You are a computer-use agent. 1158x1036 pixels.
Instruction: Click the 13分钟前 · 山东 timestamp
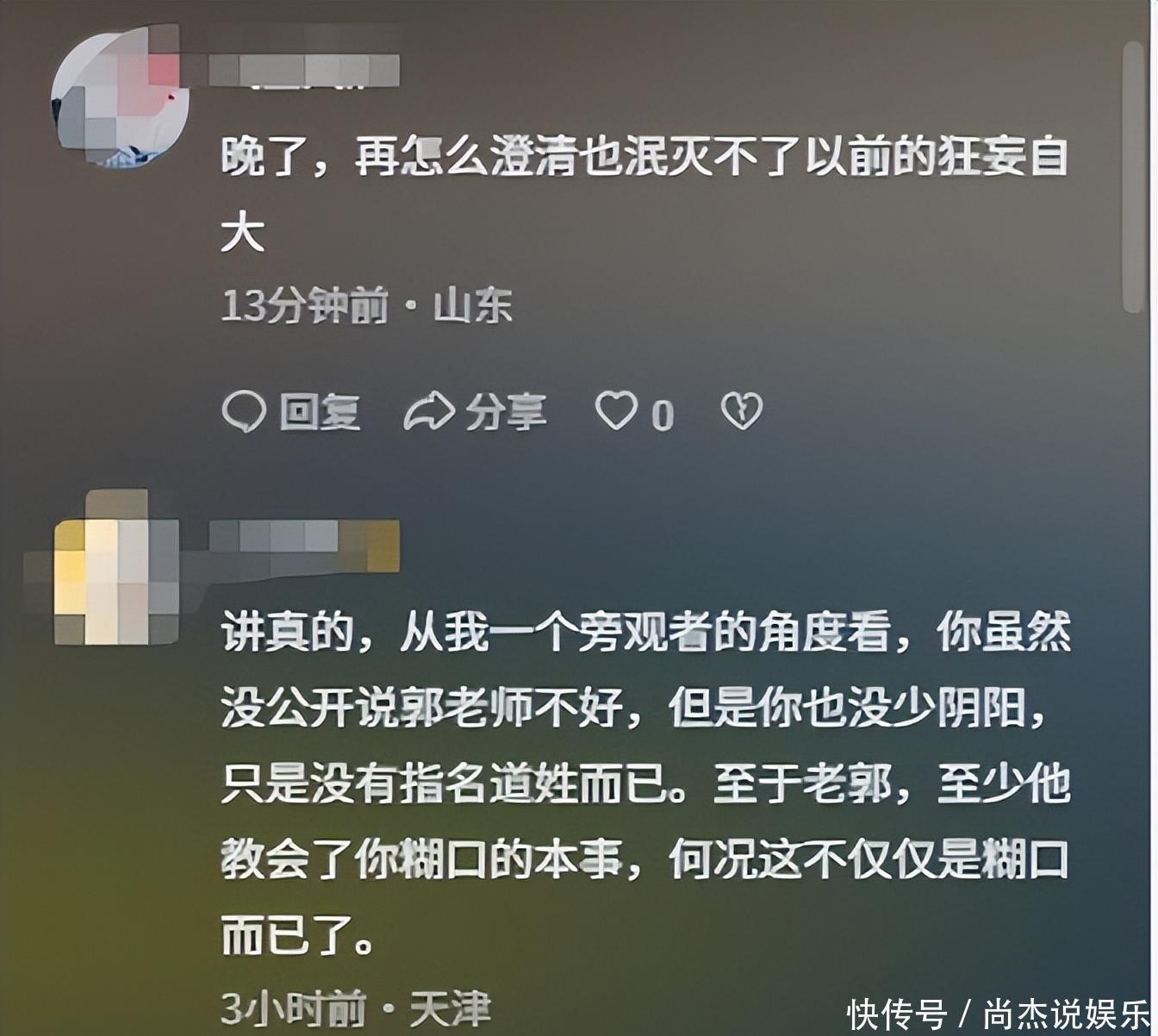367,306
